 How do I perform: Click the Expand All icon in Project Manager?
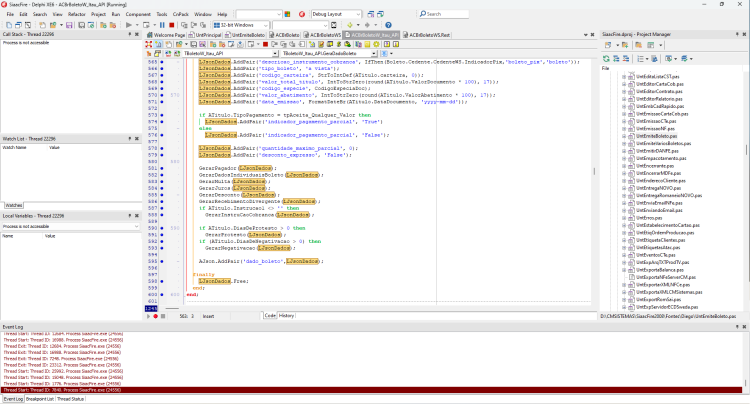[x=616, y=58]
